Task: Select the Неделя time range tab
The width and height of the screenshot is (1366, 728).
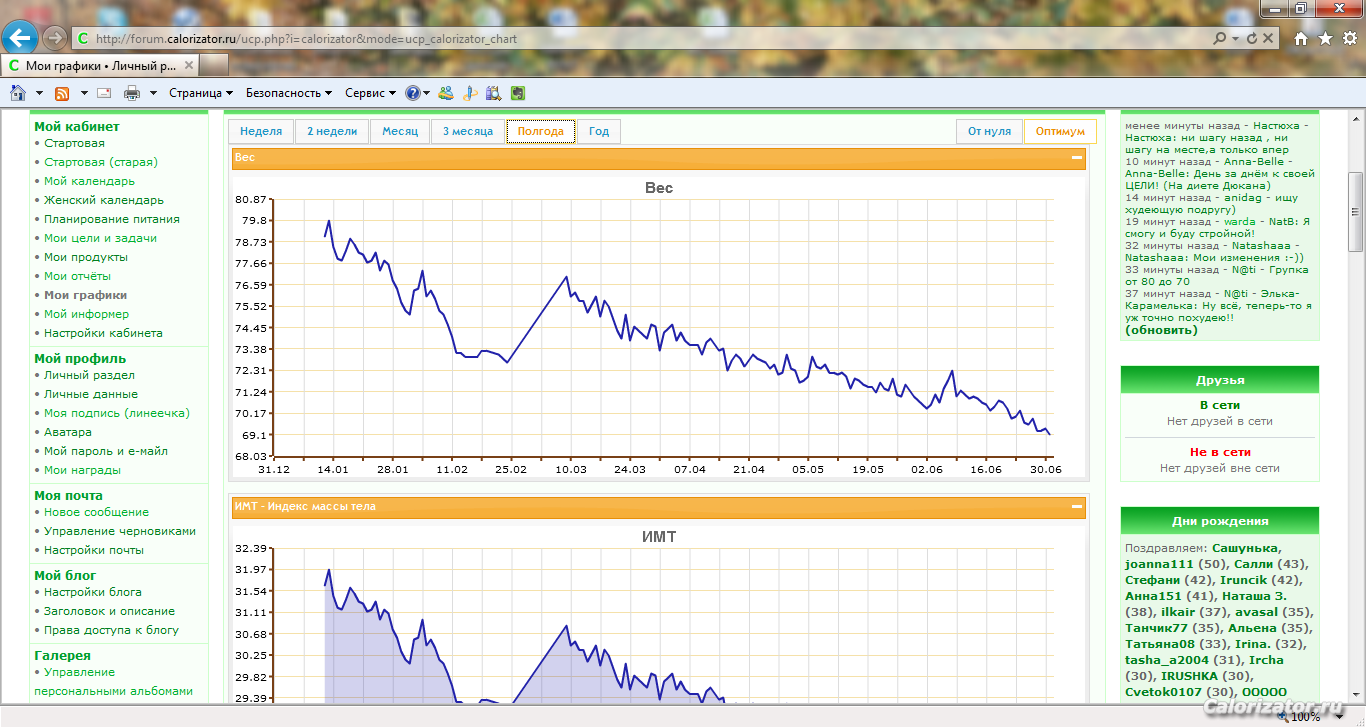Action: tap(261, 132)
